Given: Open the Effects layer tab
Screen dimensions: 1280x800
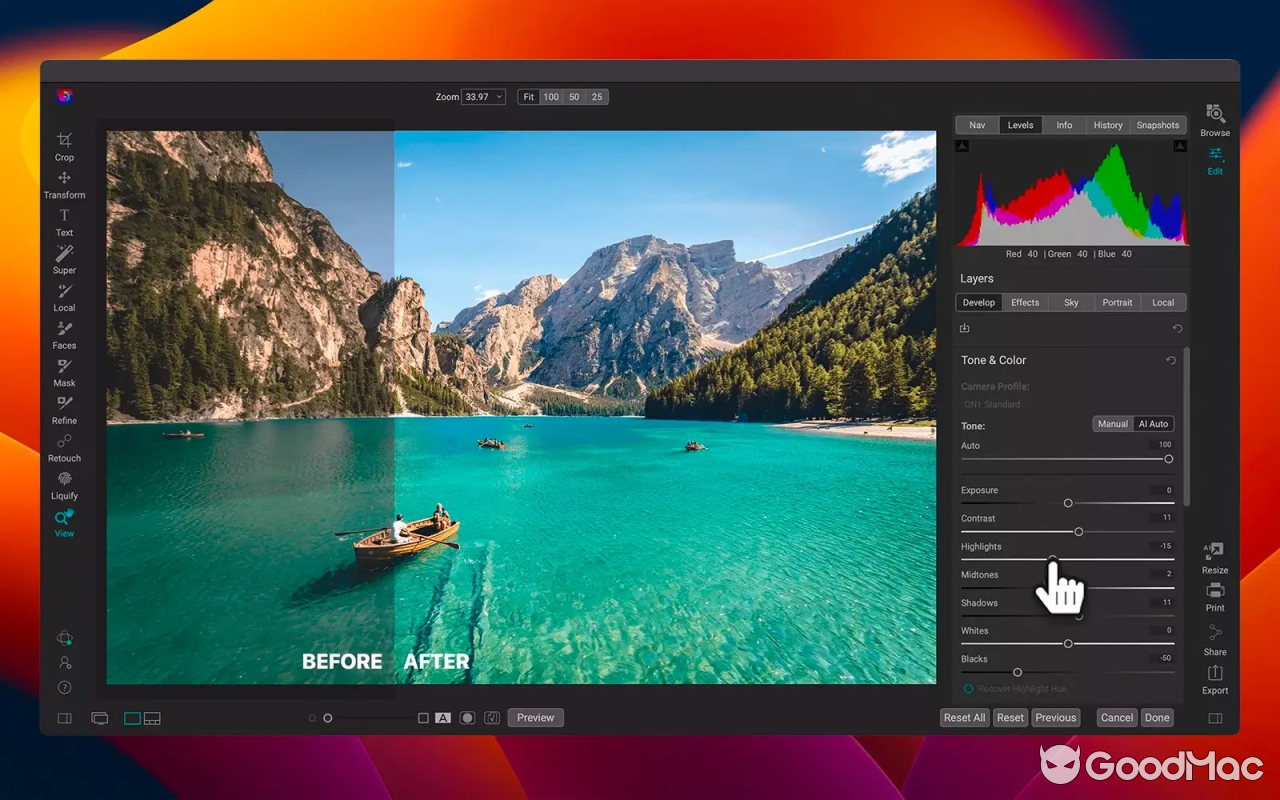Looking at the screenshot, I should (1025, 302).
